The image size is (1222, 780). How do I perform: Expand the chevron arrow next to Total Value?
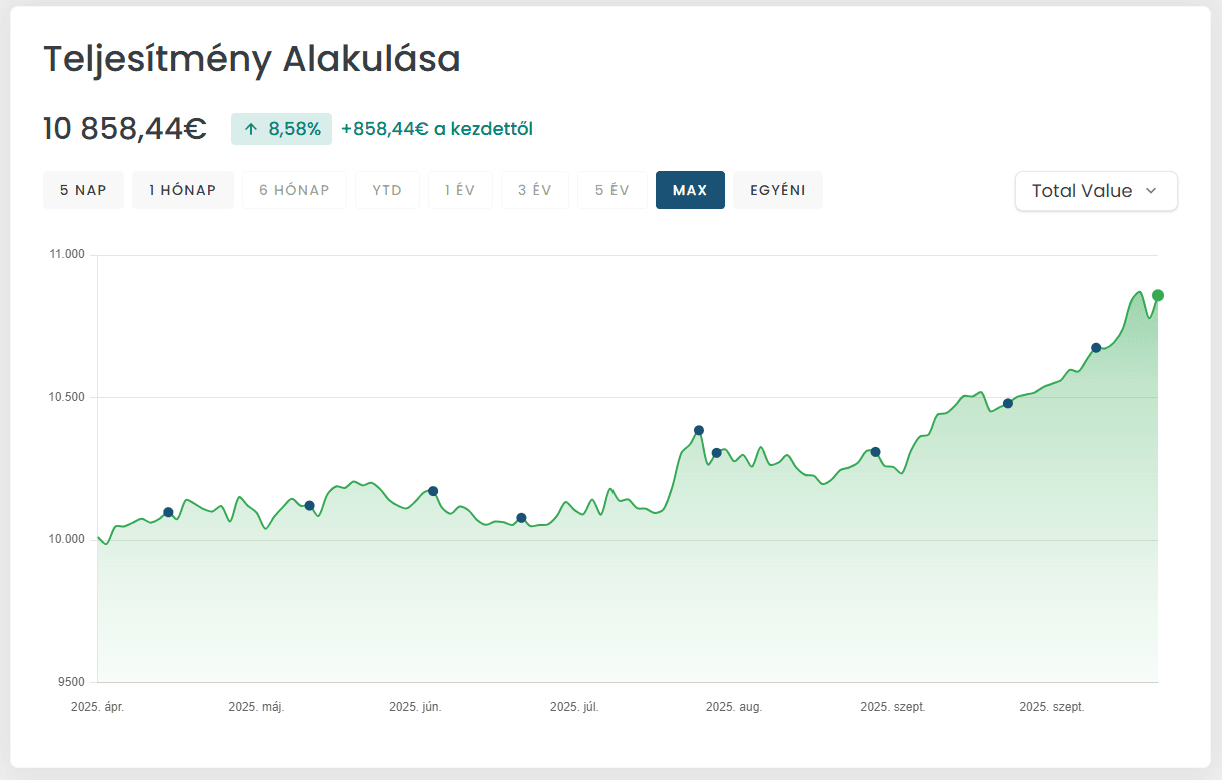pos(1151,191)
